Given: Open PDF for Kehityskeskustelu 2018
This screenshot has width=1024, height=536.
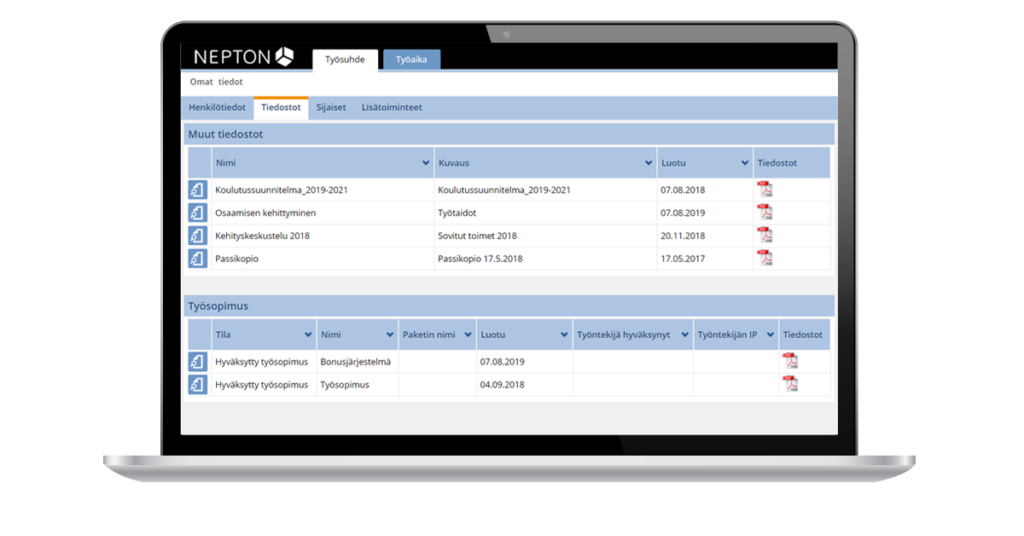Looking at the screenshot, I should (x=764, y=235).
